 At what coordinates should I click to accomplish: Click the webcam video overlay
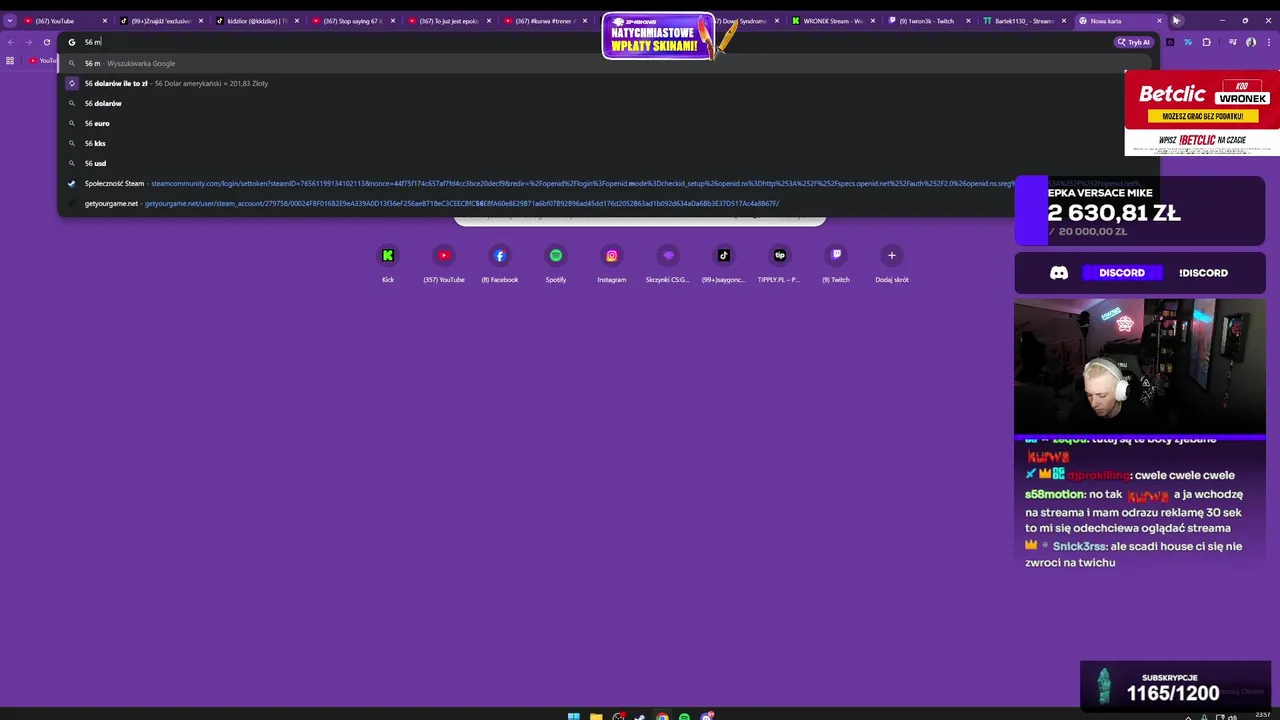tap(1140, 366)
